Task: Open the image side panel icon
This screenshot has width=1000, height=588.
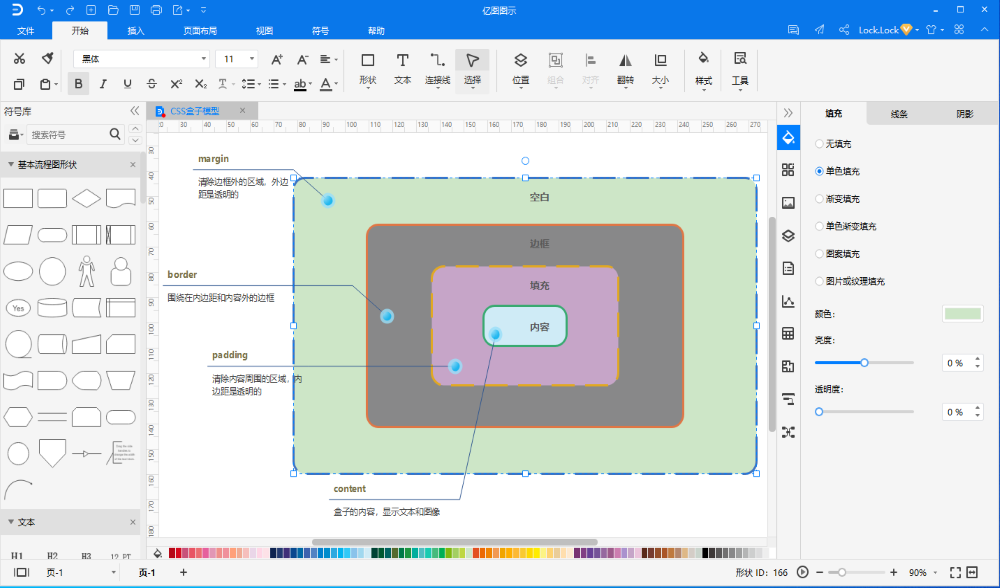Action: [x=788, y=203]
